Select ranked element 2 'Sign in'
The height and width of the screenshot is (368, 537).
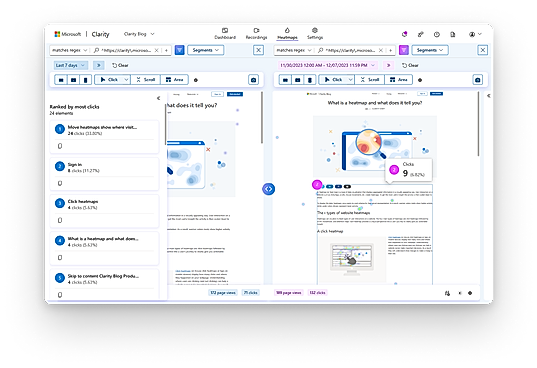104,174
